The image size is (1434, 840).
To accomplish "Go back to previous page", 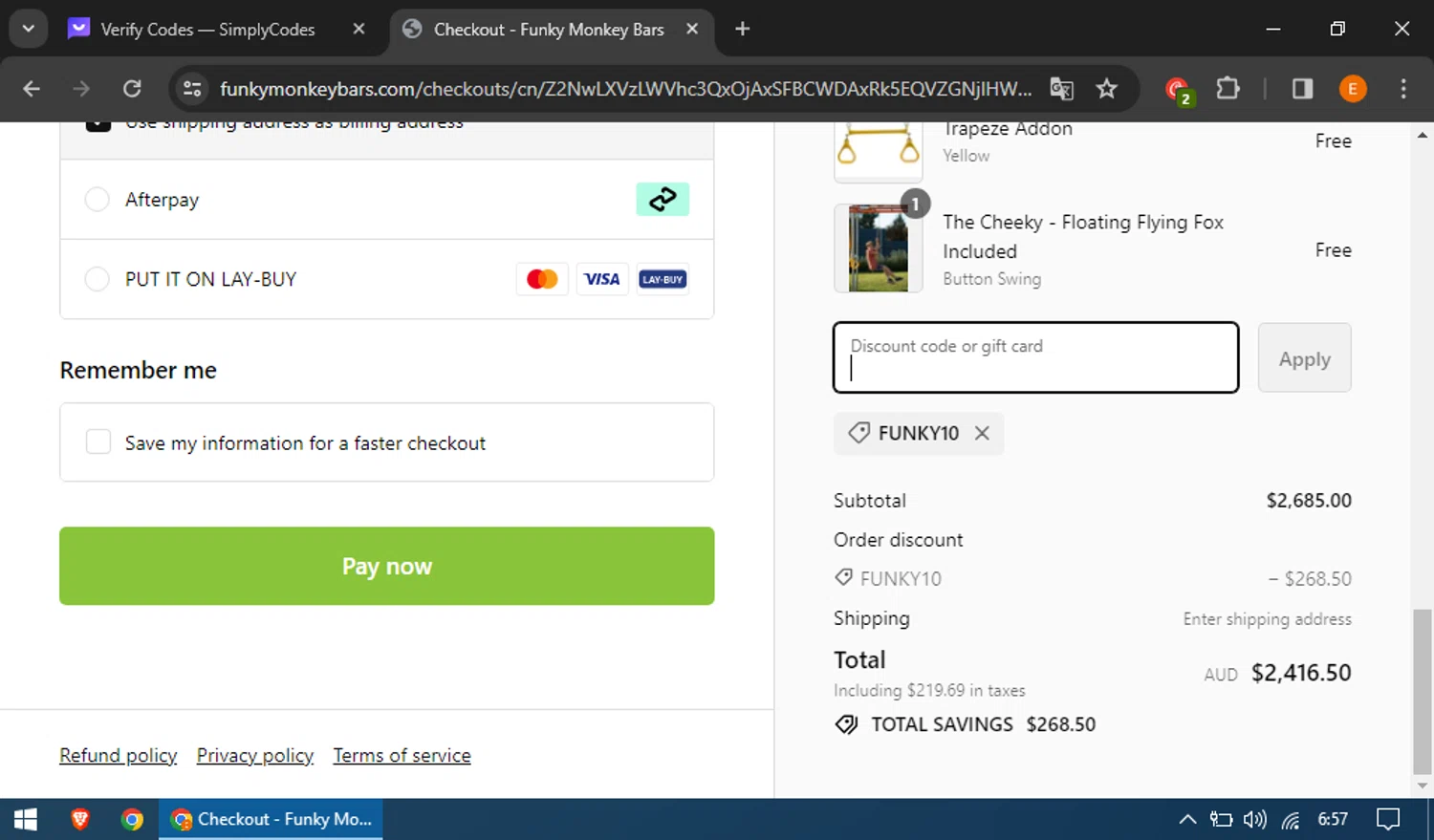I will click(x=32, y=89).
